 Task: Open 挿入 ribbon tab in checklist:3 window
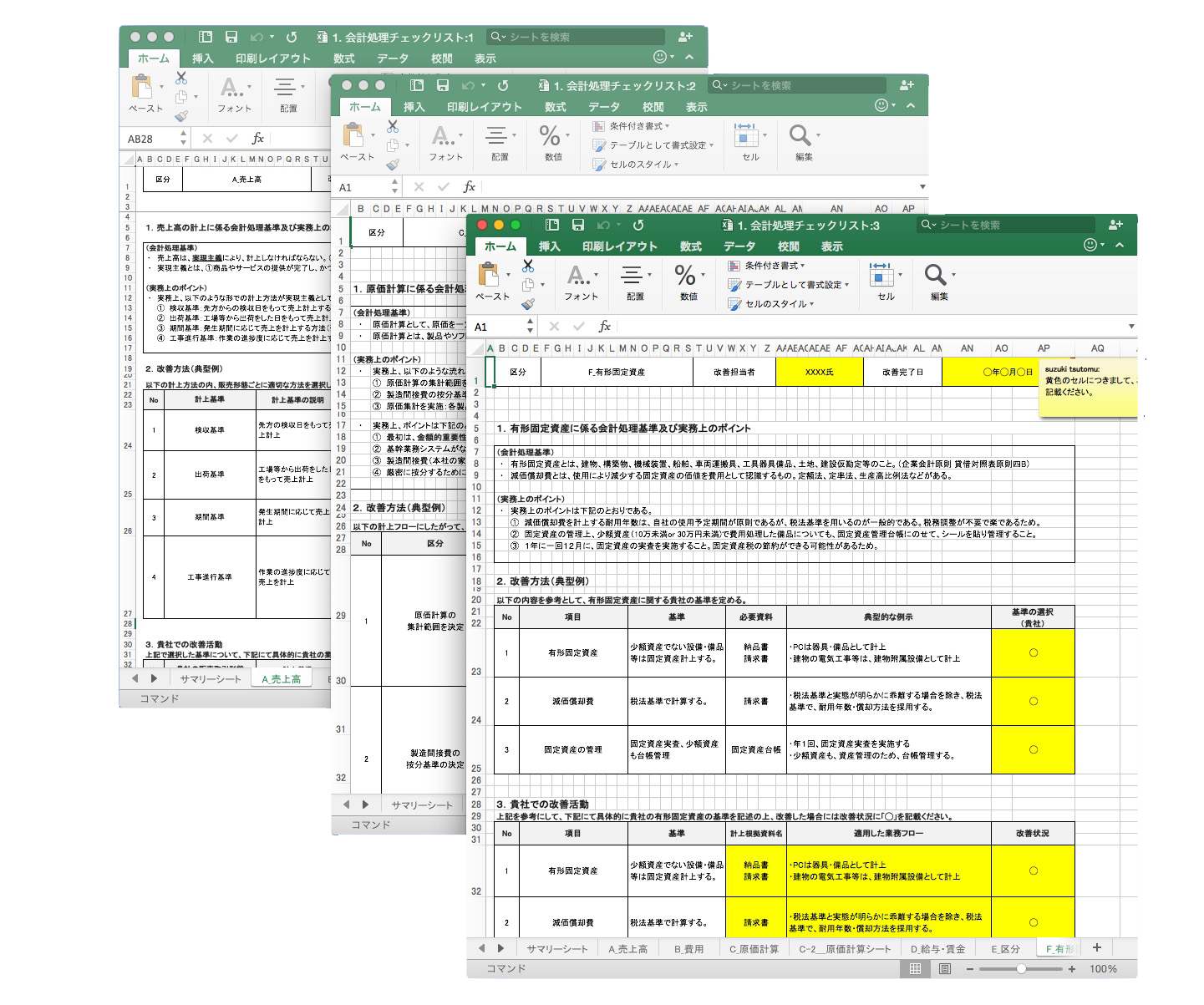pos(549,246)
